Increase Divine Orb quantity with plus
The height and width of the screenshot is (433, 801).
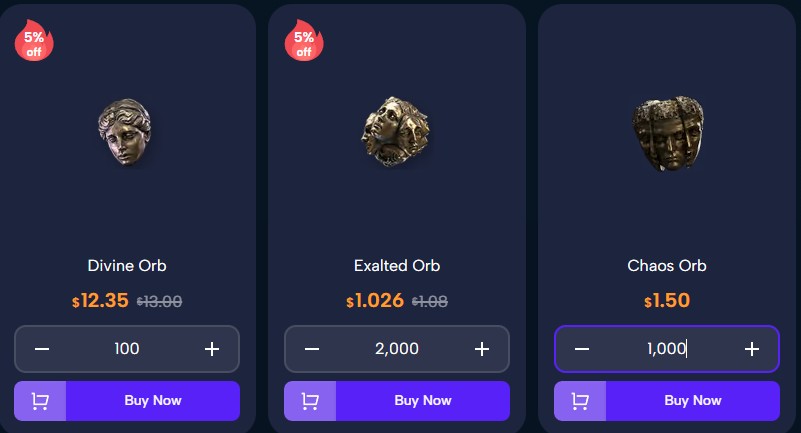[212, 349]
